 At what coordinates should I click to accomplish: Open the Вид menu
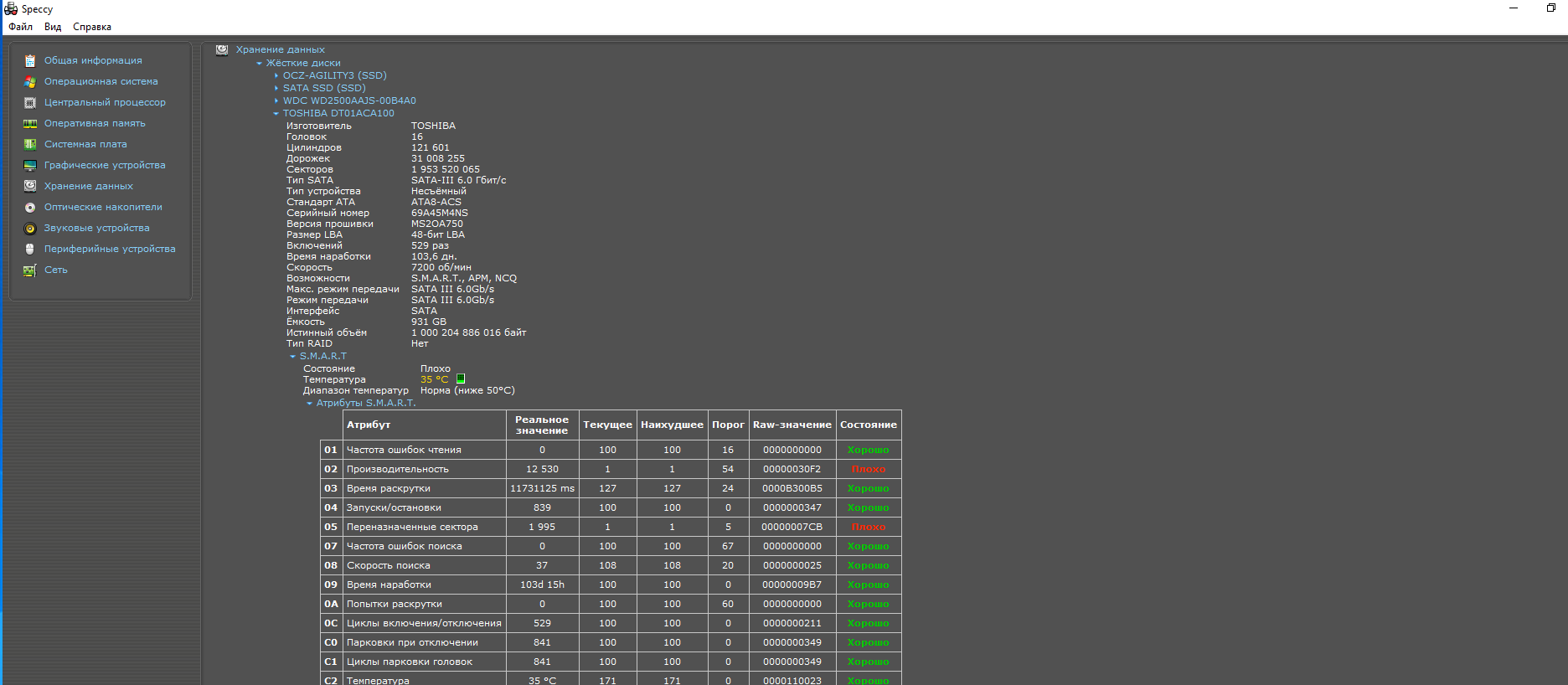click(53, 27)
